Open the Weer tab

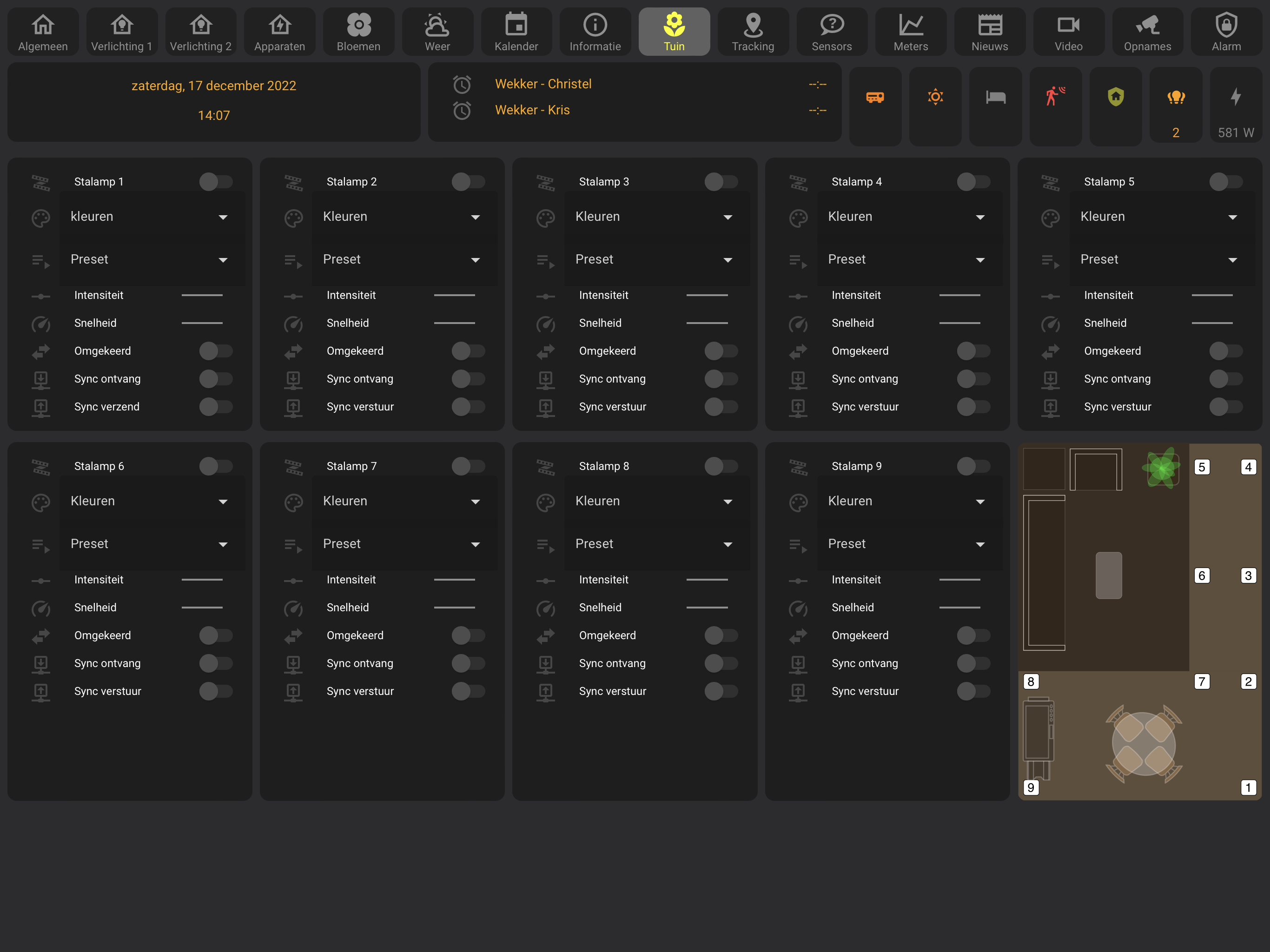(x=437, y=32)
